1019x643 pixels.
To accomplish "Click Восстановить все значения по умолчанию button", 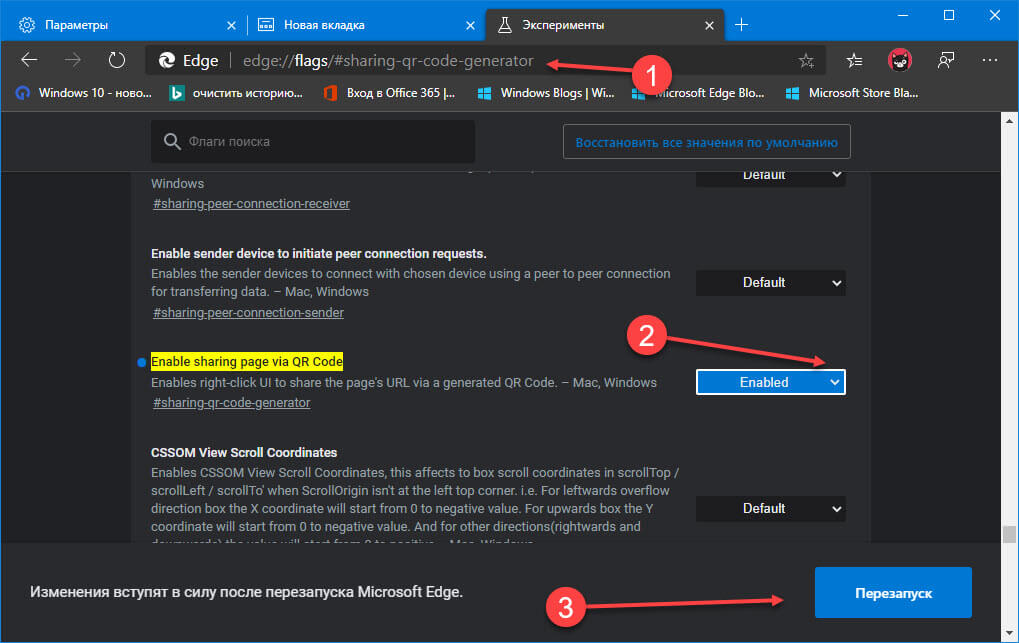I will (x=706, y=142).
